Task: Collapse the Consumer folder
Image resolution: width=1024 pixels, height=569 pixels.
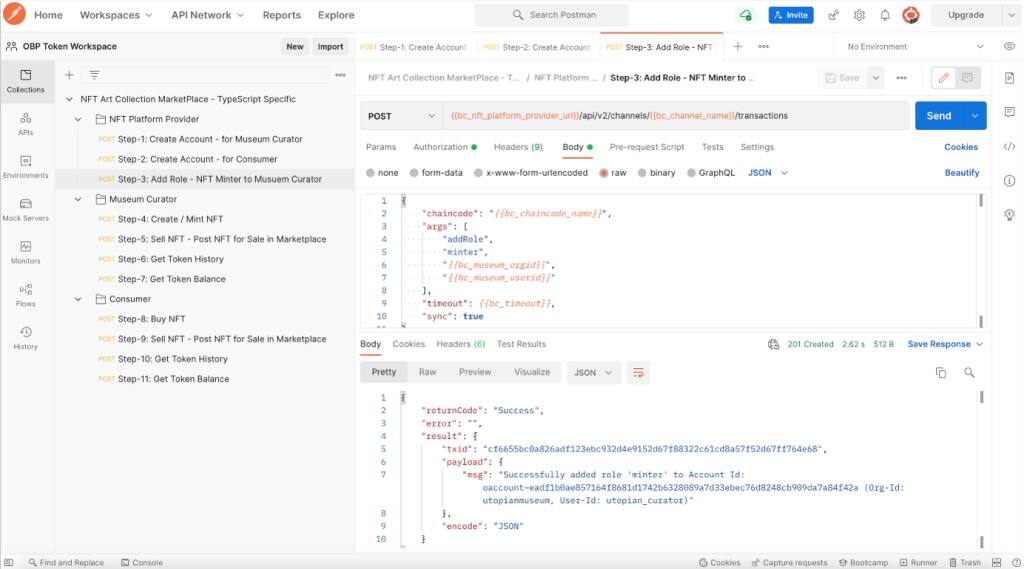Action: coord(78,299)
